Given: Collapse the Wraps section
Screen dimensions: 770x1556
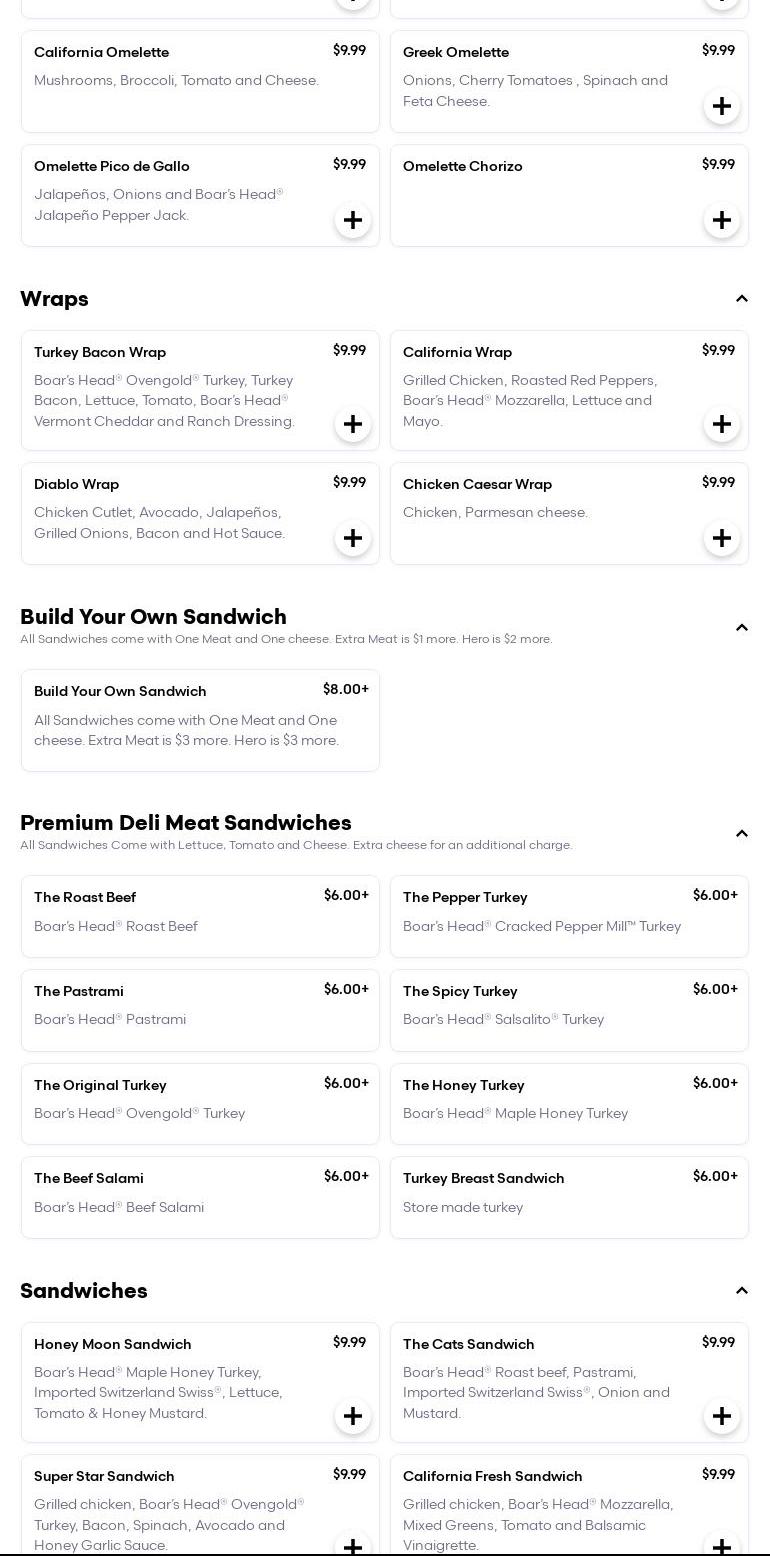Looking at the screenshot, I should point(741,299).
